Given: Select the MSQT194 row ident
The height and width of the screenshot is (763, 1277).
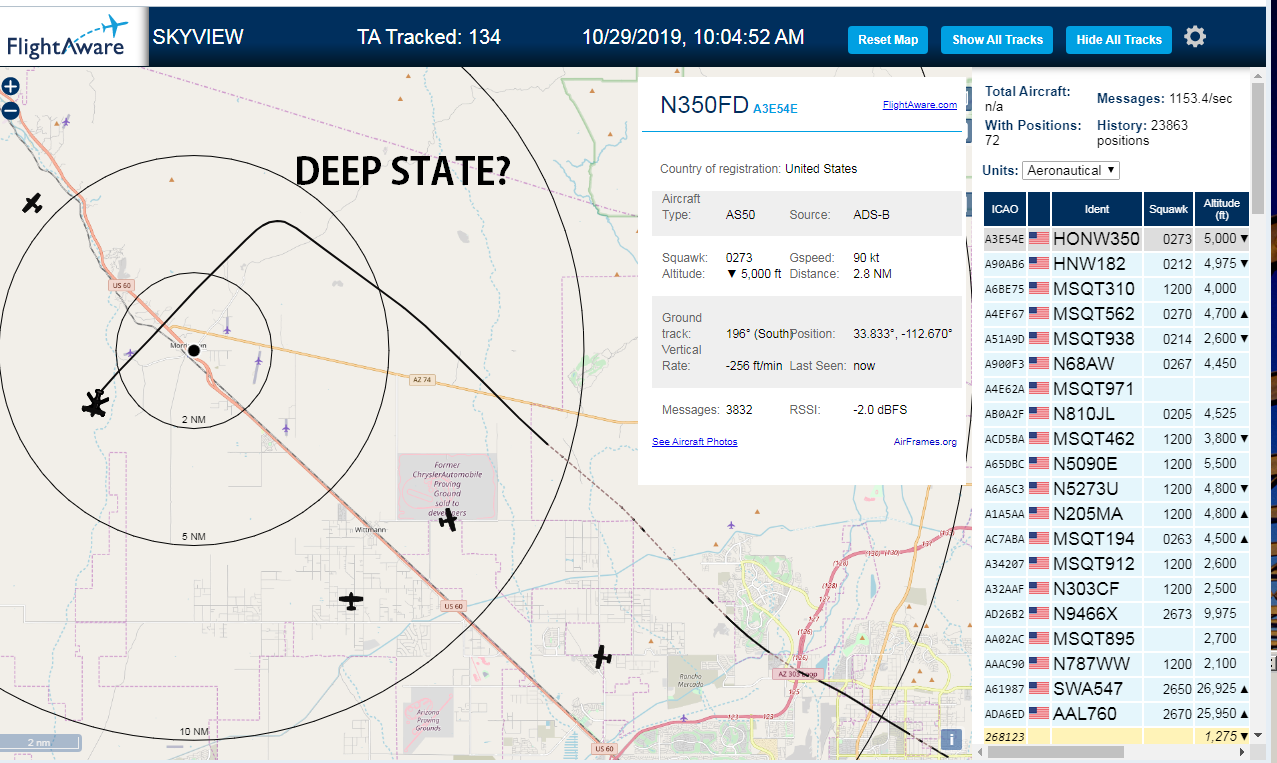Looking at the screenshot, I should (1096, 539).
